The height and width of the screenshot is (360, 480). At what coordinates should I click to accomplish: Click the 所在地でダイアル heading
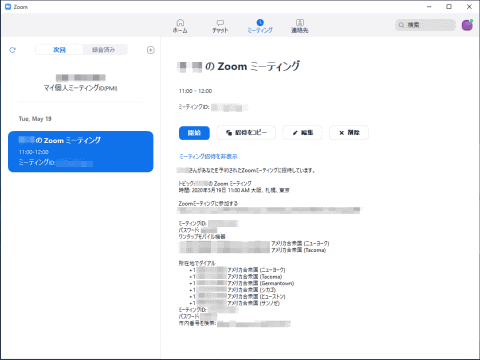197,263
